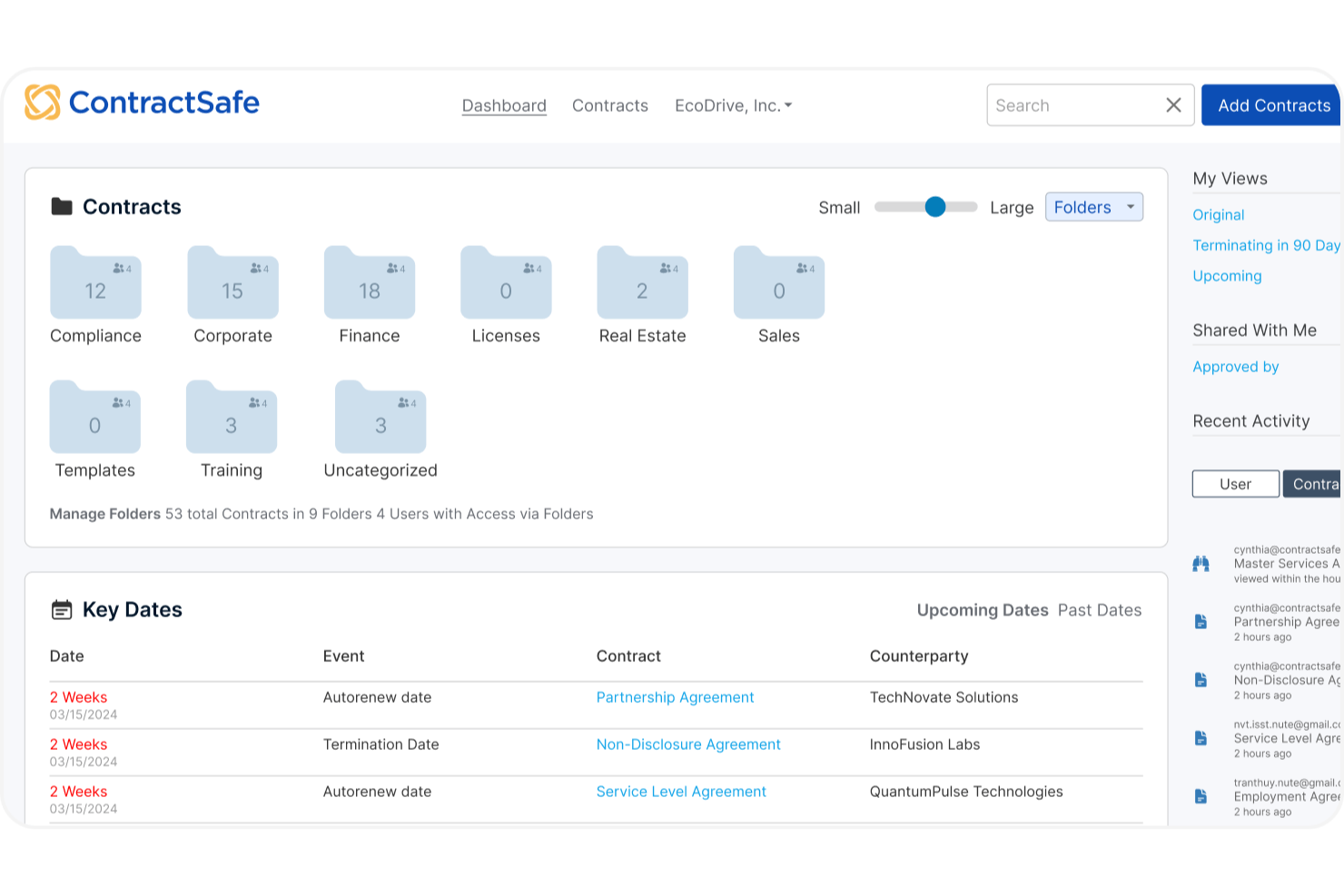Click the Event column header
Screen dimensions: 1344x896
click(x=343, y=656)
